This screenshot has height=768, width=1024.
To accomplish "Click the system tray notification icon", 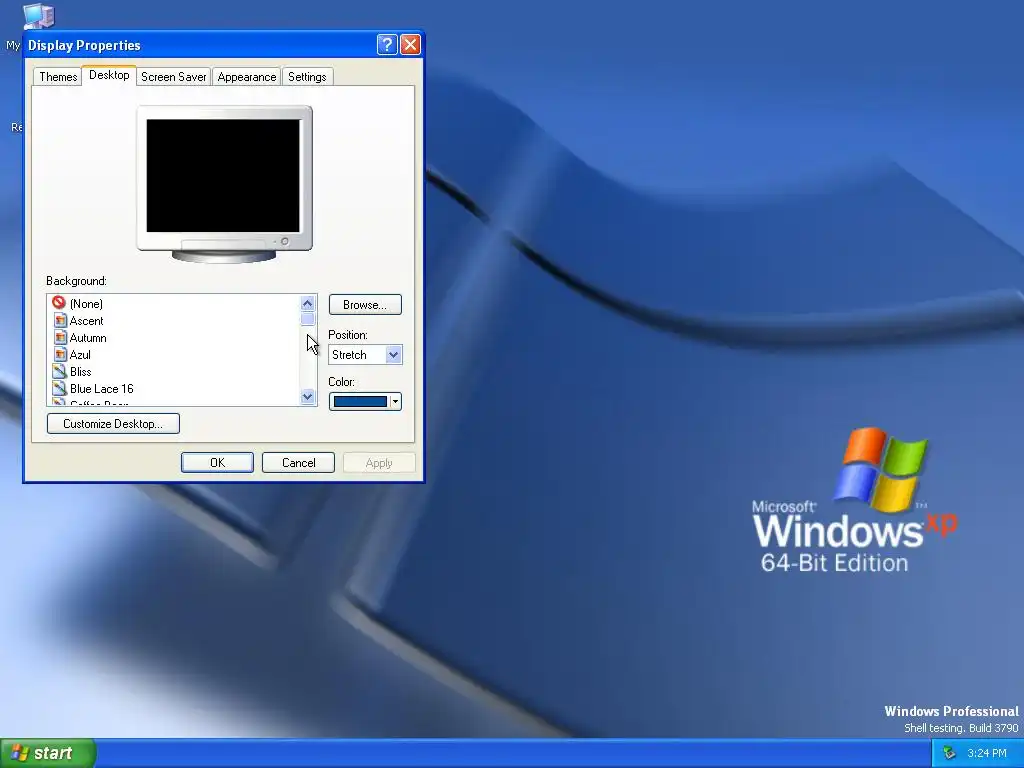I will pos(950,753).
